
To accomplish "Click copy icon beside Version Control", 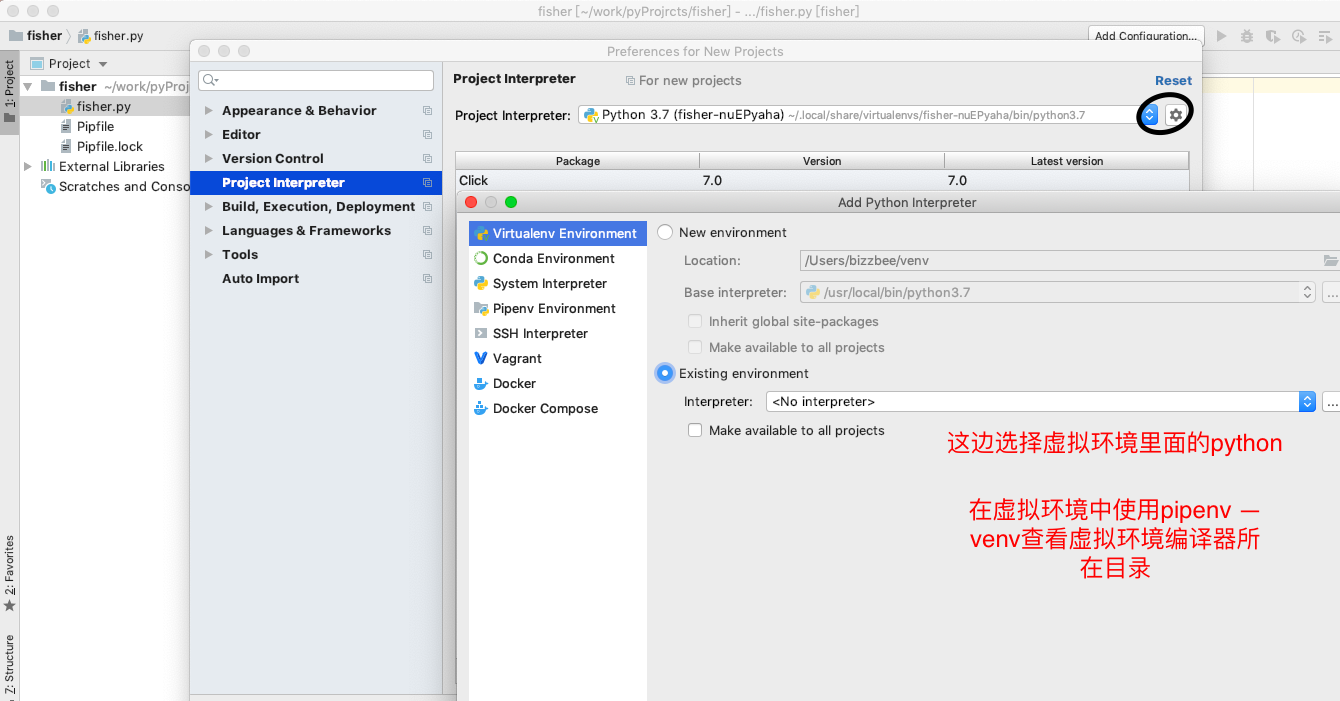I will click(x=427, y=159).
